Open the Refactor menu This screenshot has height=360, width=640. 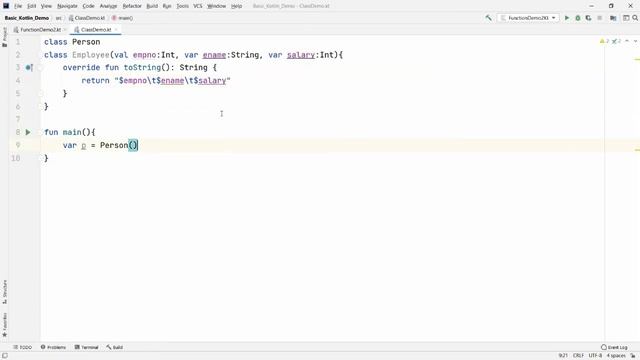[x=132, y=6]
